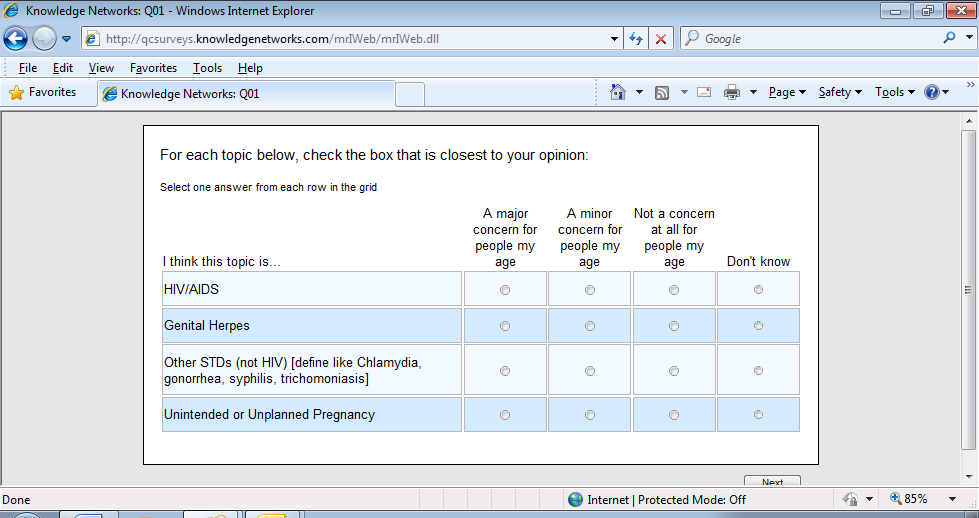Open the View menu
979x518 pixels.
(x=101, y=68)
